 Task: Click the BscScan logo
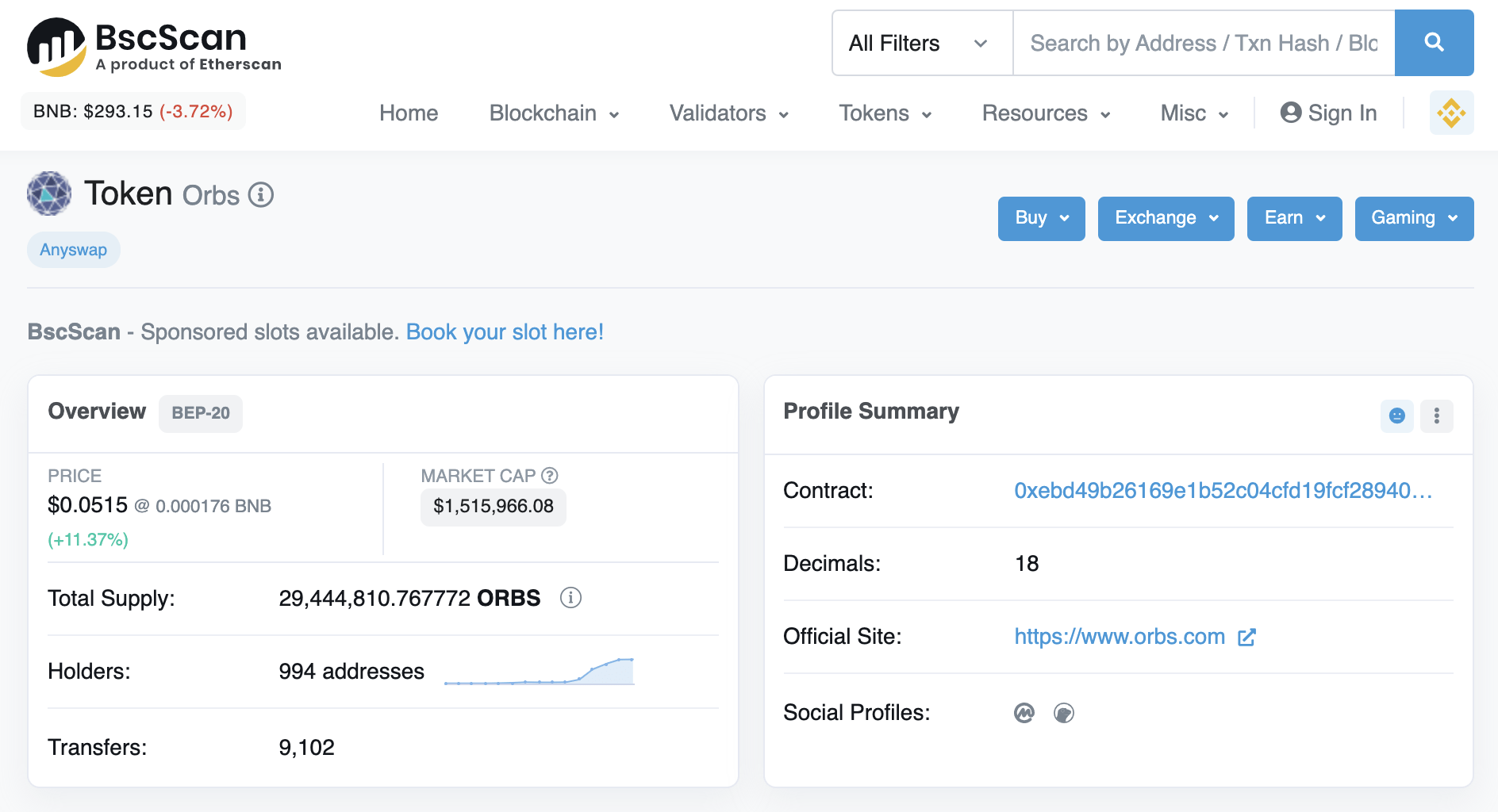point(155,48)
